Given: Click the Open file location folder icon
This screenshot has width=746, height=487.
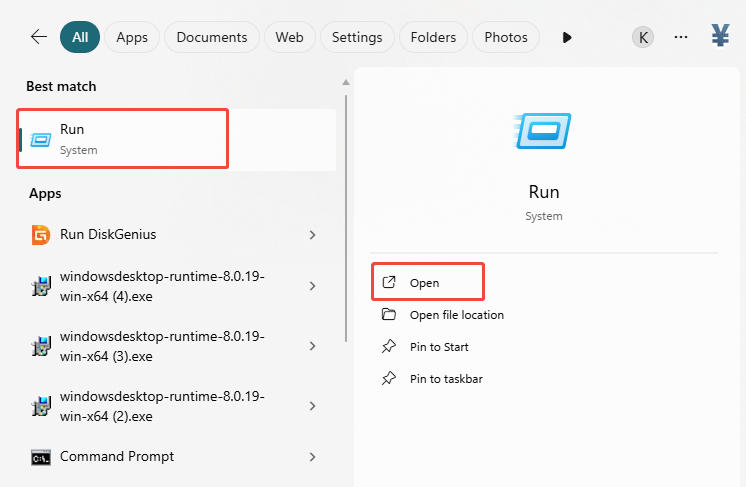Looking at the screenshot, I should pyautogui.click(x=389, y=315).
